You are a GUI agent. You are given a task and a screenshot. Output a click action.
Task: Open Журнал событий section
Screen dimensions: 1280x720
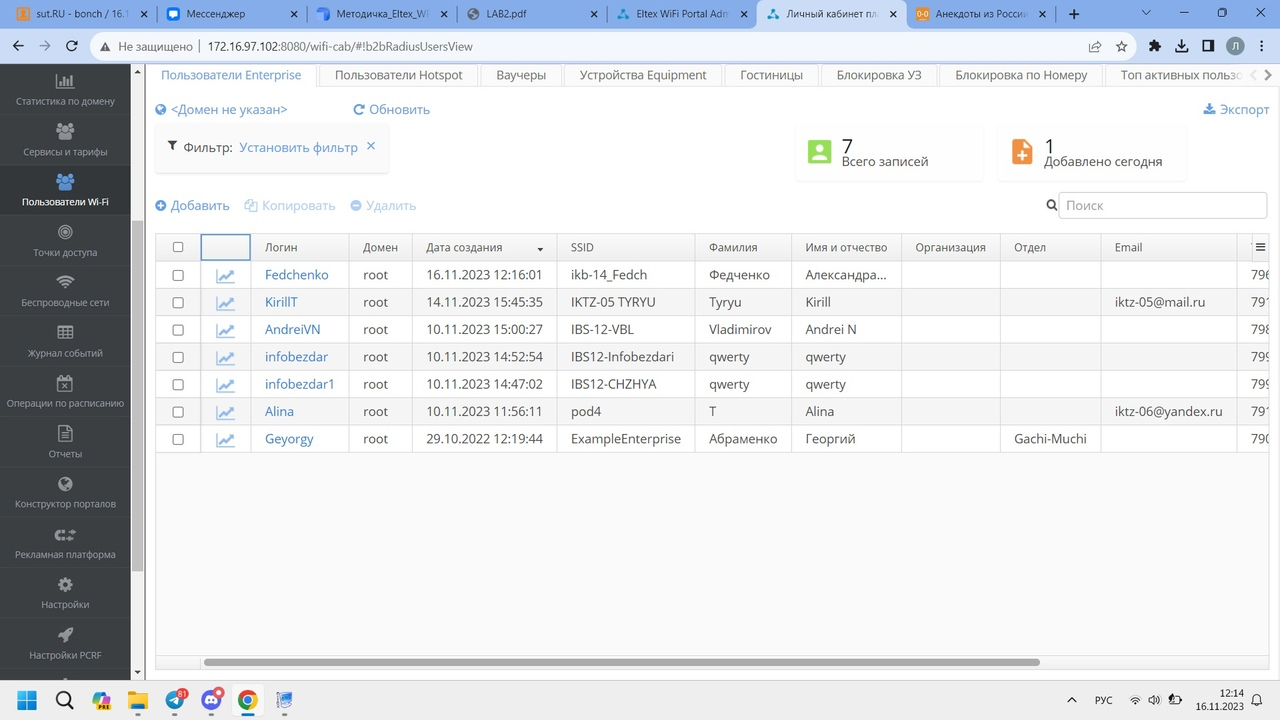click(65, 341)
